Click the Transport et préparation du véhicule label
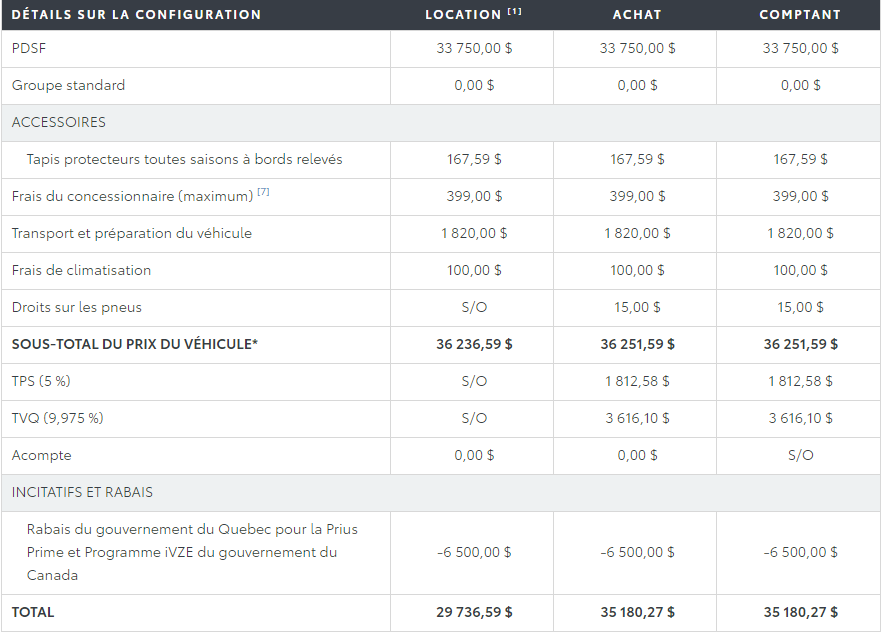Viewport: 885px width, 641px height. [132, 234]
